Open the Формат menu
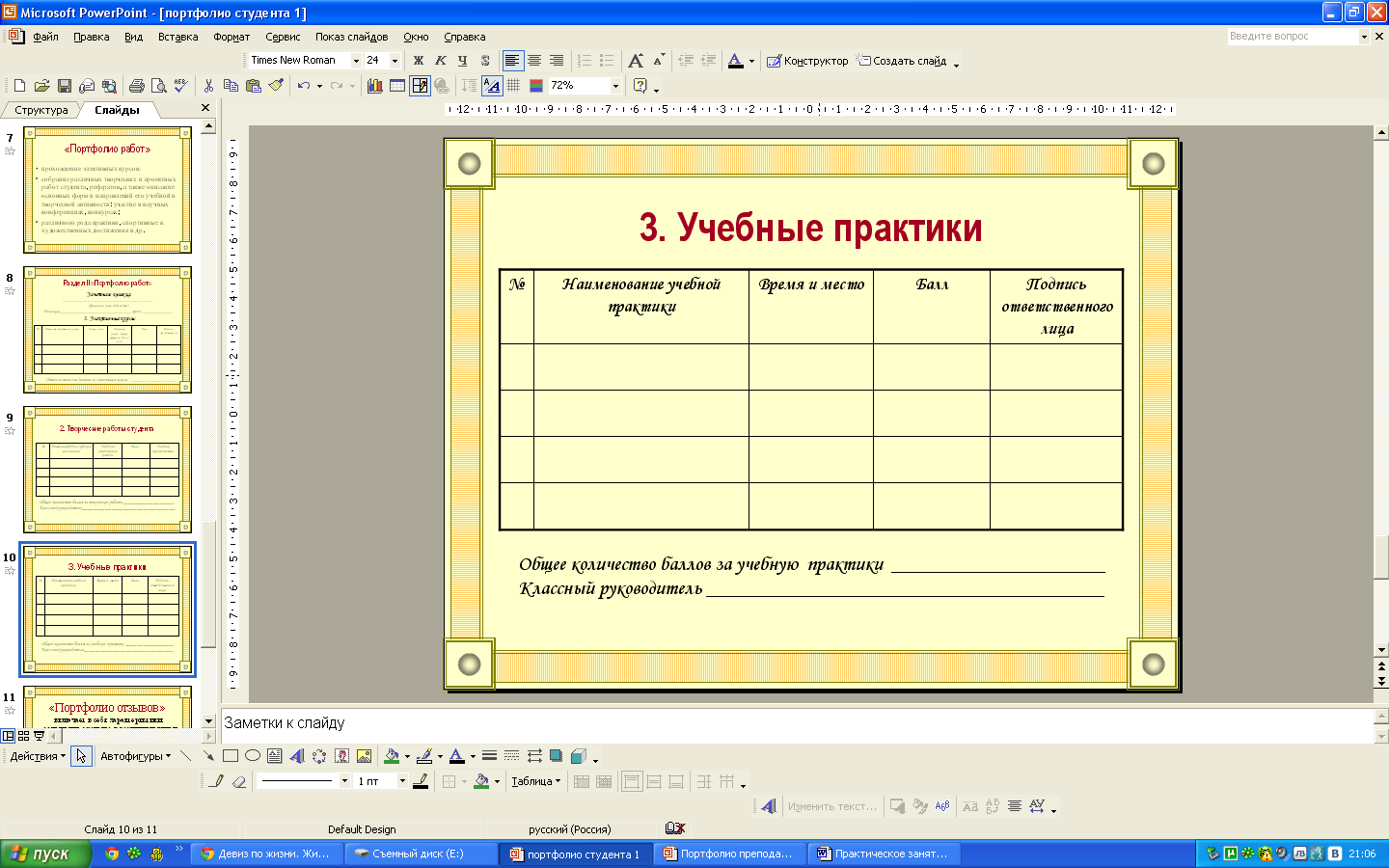This screenshot has height=868, width=1389. click(x=231, y=37)
